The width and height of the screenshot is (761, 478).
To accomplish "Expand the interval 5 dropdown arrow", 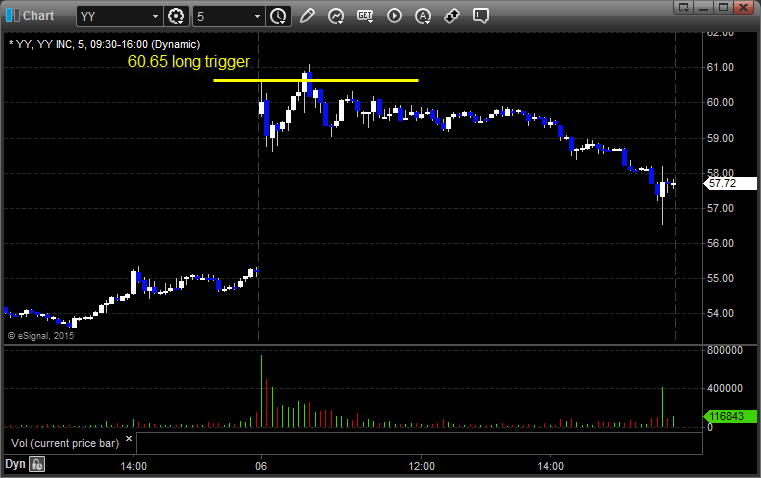I will [x=258, y=16].
